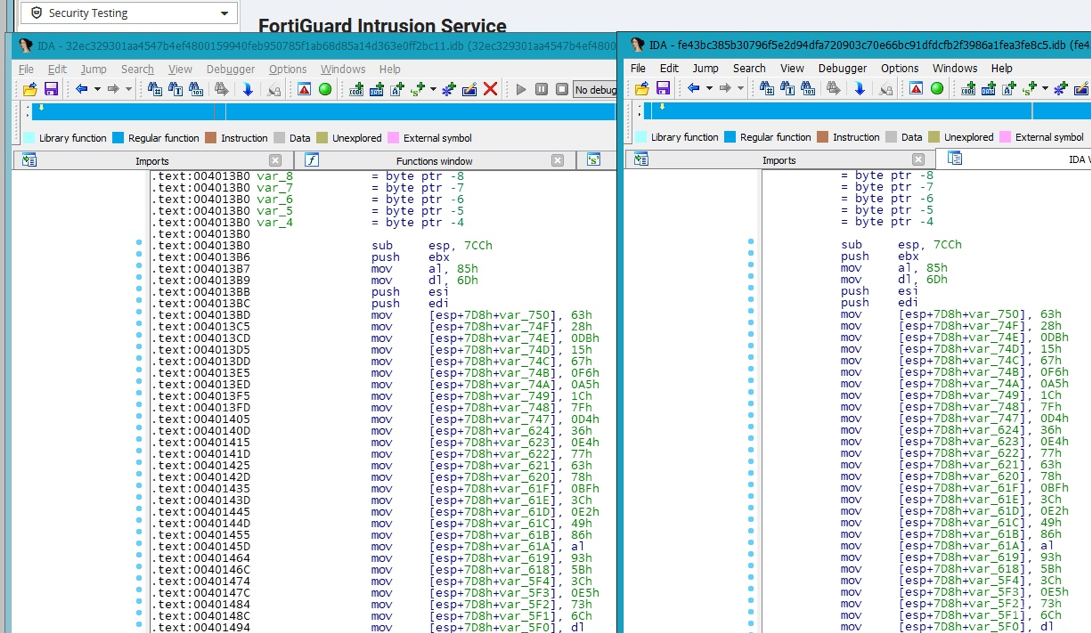Expand add-structure dropdown arrow in left IDA toolbar
This screenshot has width=1091, height=633.
[433, 89]
